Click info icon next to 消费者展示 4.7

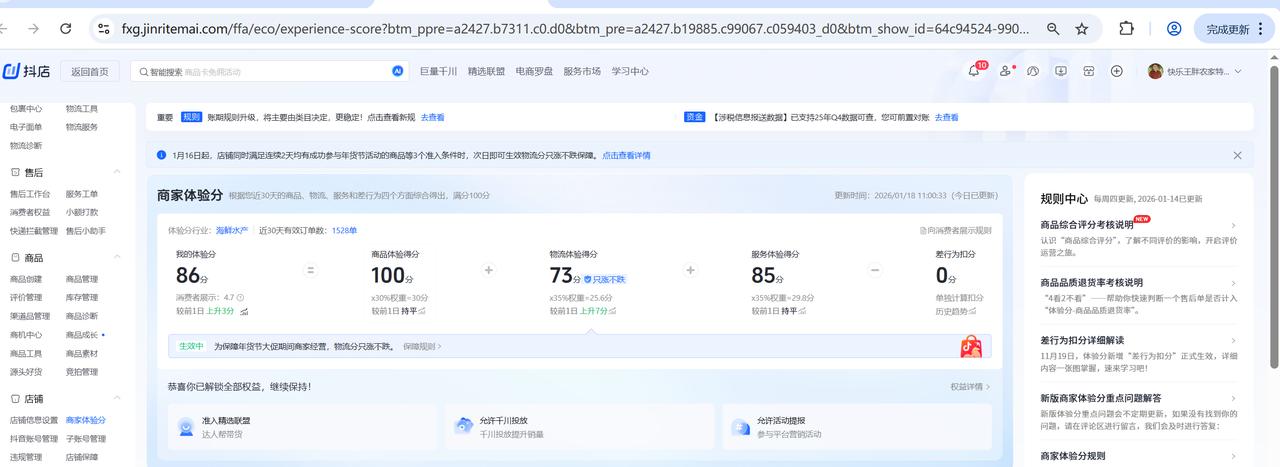(x=241, y=297)
